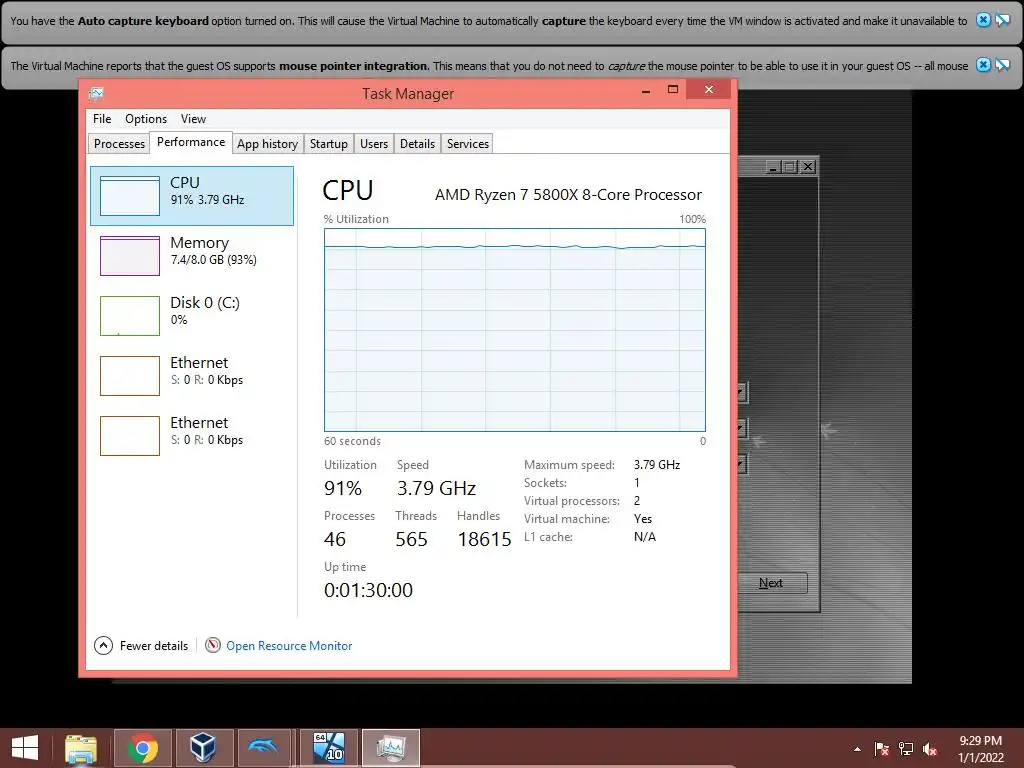This screenshot has height=768, width=1024.
Task: Show hidden tray icons arrow
Action: (857, 749)
